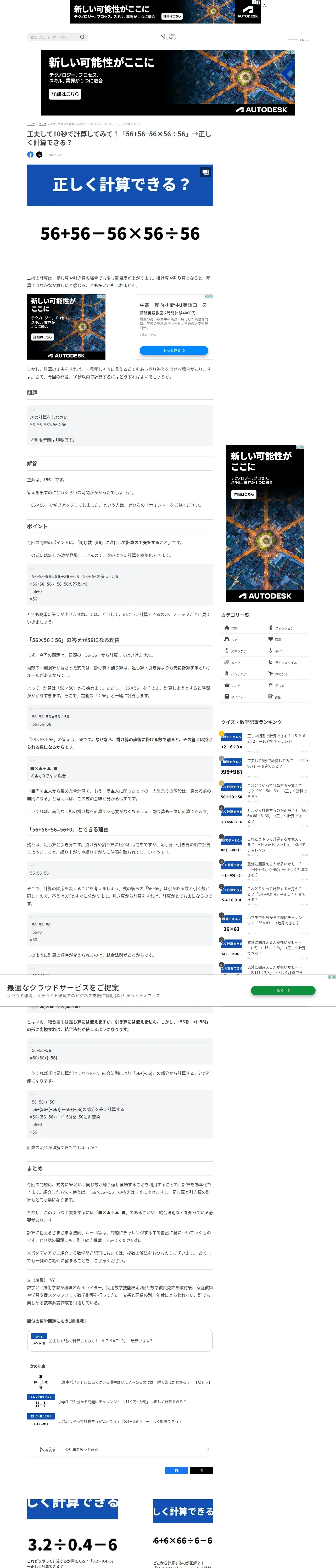The image size is (336, 1568).
Task: Click クイズ breadcrumb link
Action: [43, 124]
